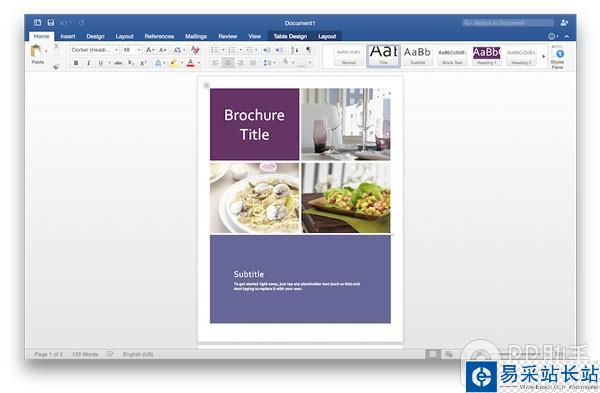Switch to the Insert tab
Screen dimensions: 600x393
[68, 36]
